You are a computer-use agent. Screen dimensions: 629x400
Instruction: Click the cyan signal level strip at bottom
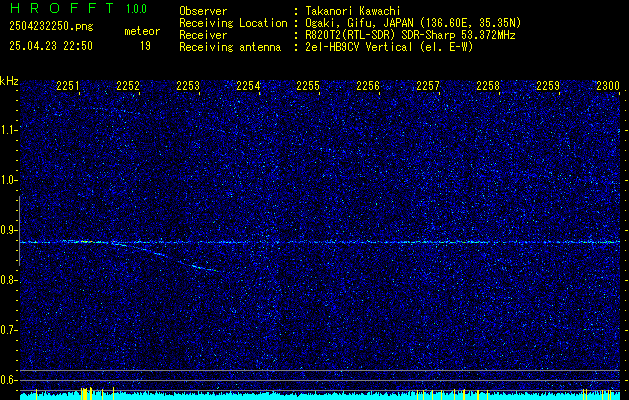(x=320, y=396)
